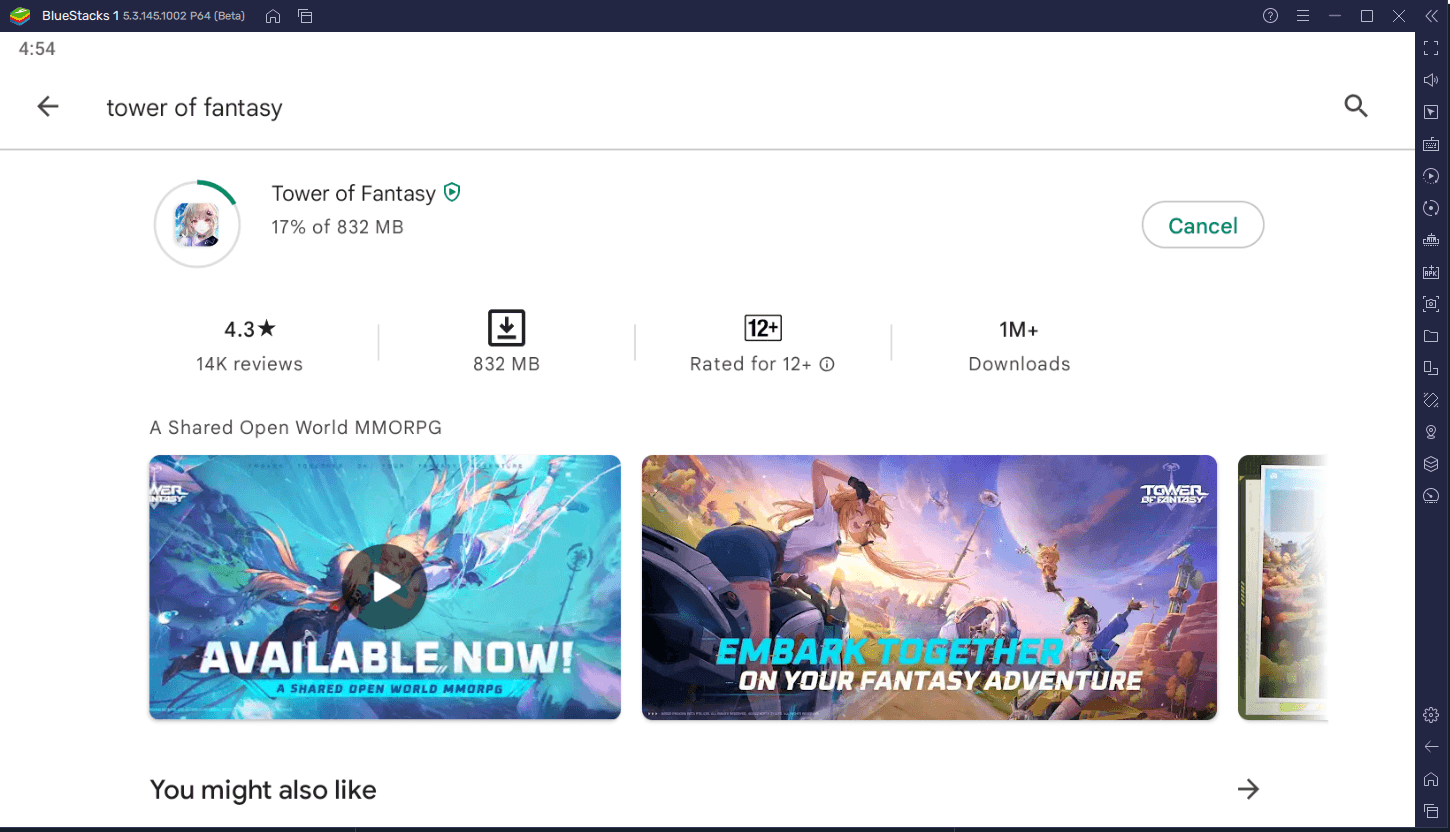
Task: Click the rotate screen icon
Action: click(1431, 400)
